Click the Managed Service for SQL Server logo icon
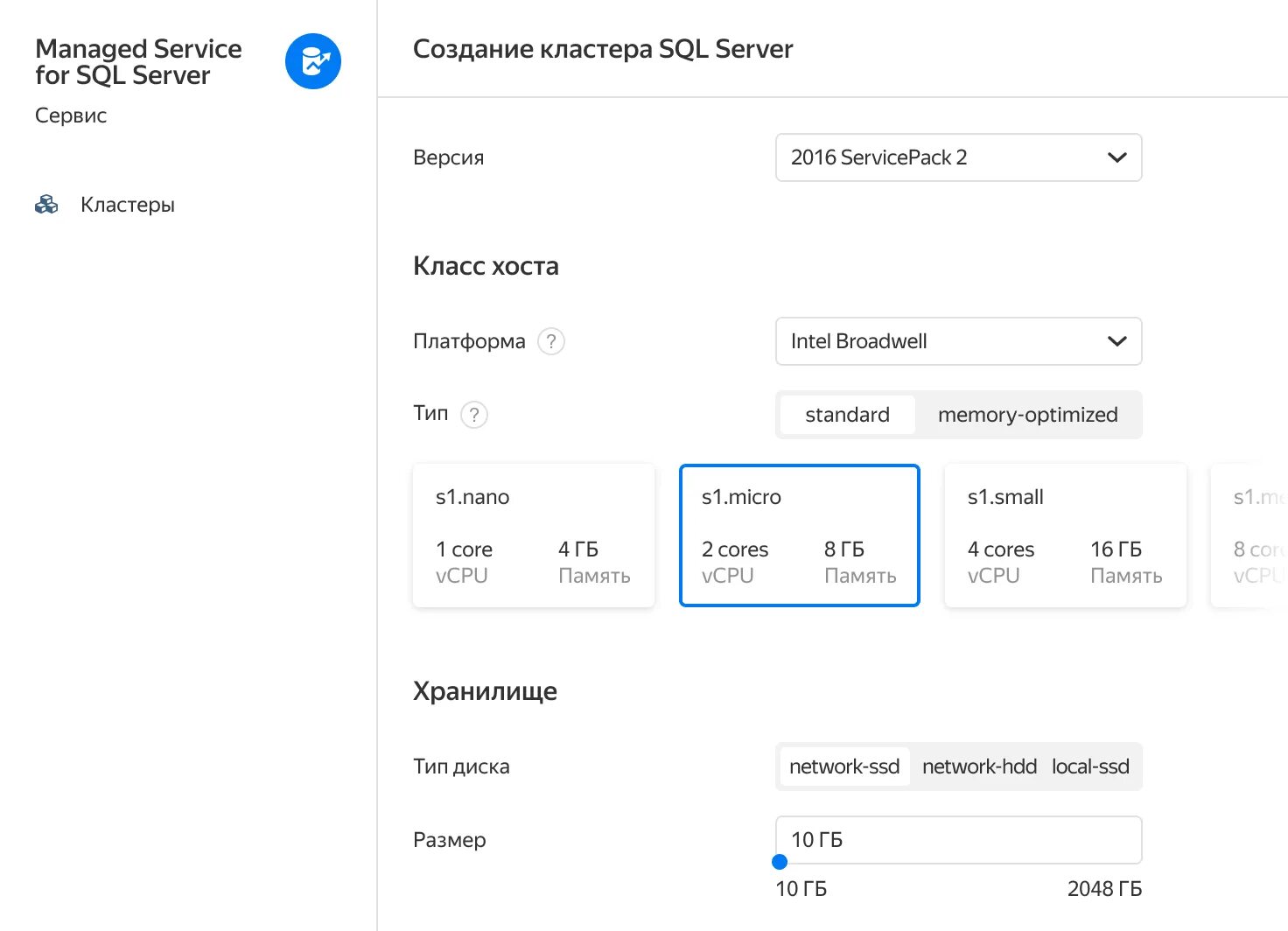The width and height of the screenshot is (1288, 931). (313, 61)
